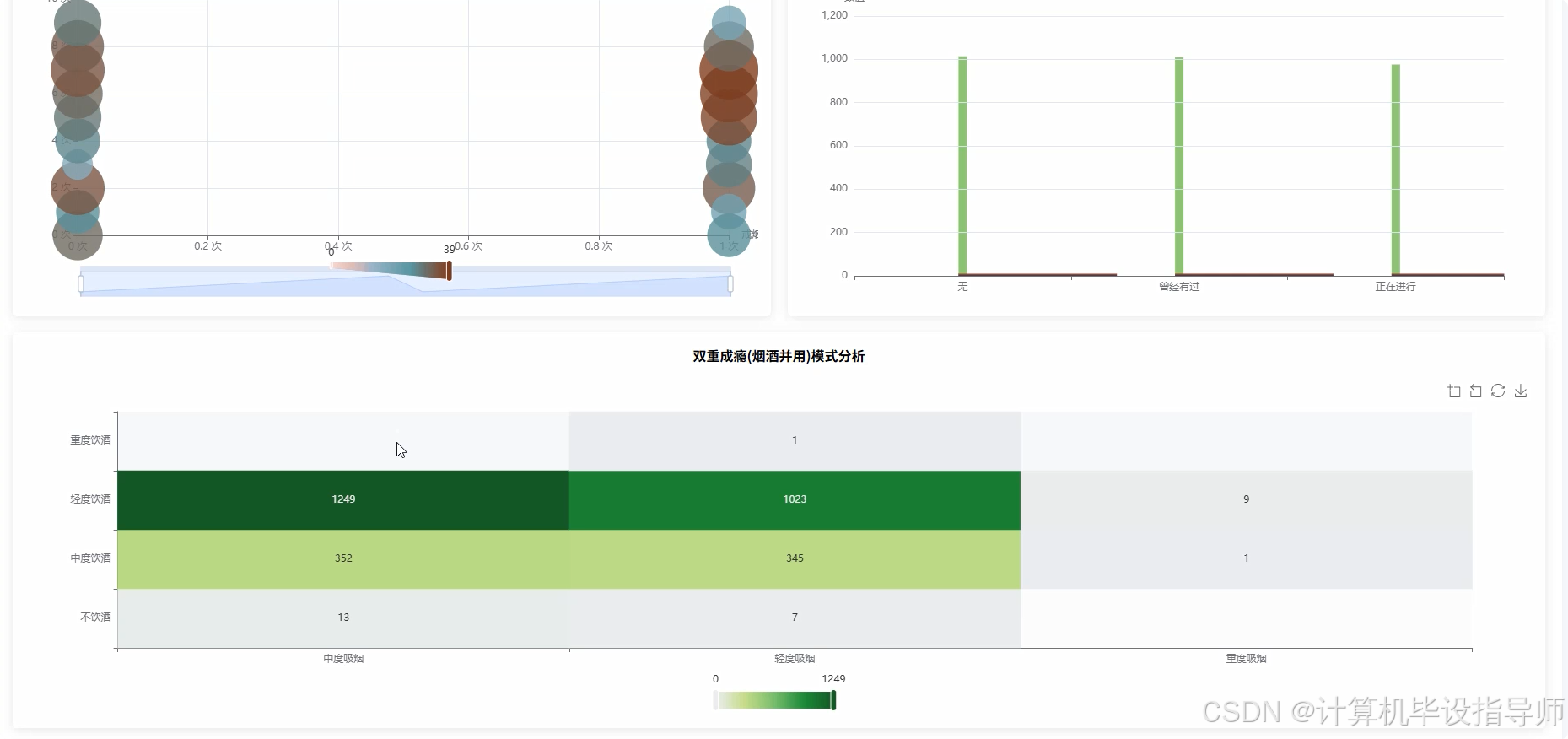Image resolution: width=1568 pixels, height=739 pixels.
Task: Click the 800 value on bar chart axis
Action: click(x=838, y=102)
